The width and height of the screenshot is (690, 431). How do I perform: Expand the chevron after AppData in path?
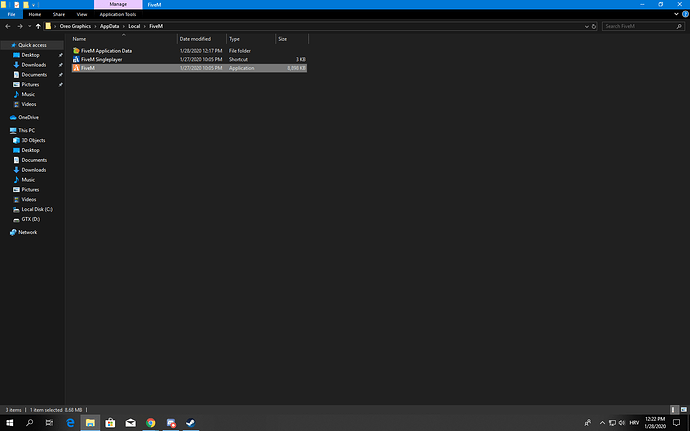click(124, 26)
